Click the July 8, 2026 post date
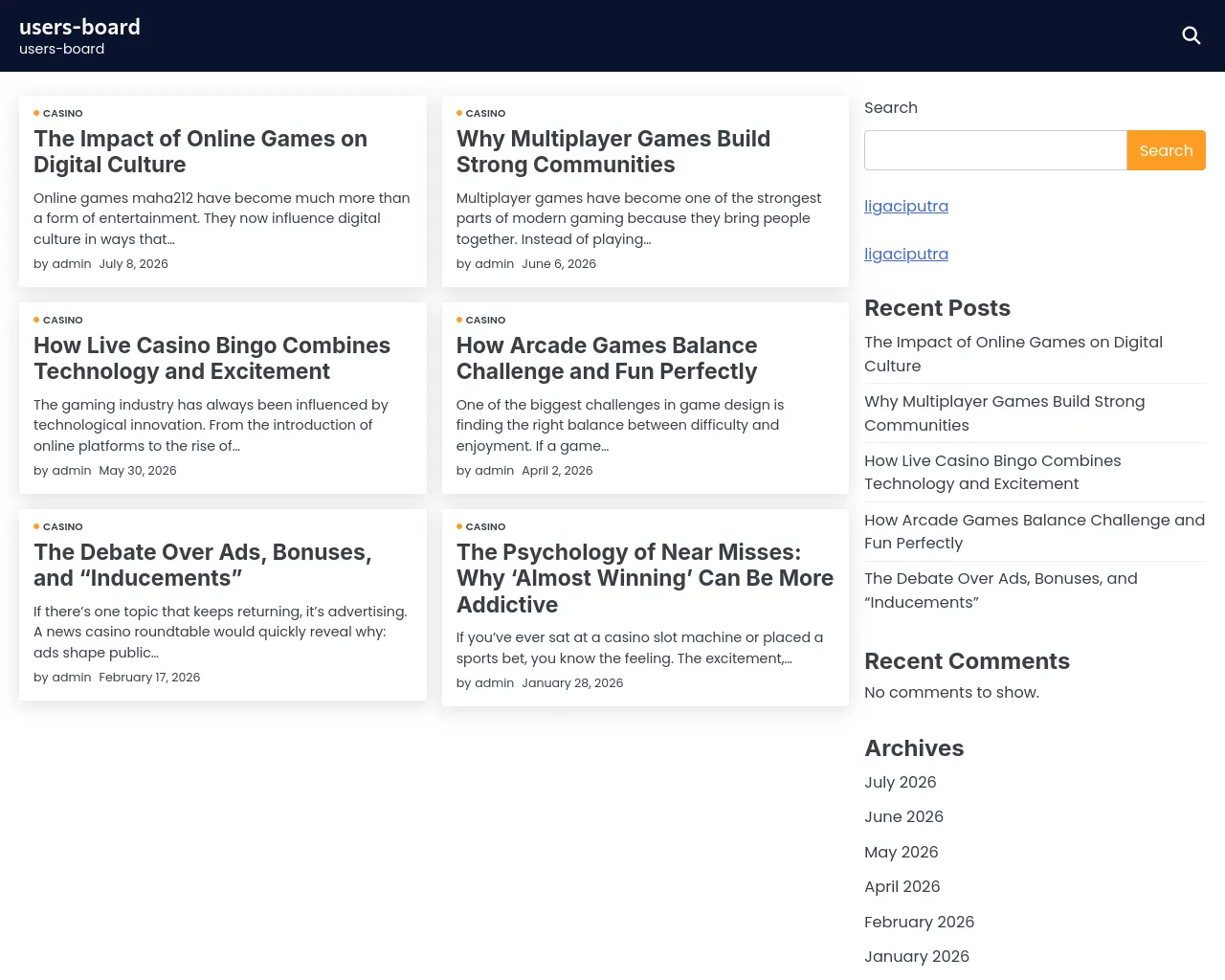 pos(133,264)
